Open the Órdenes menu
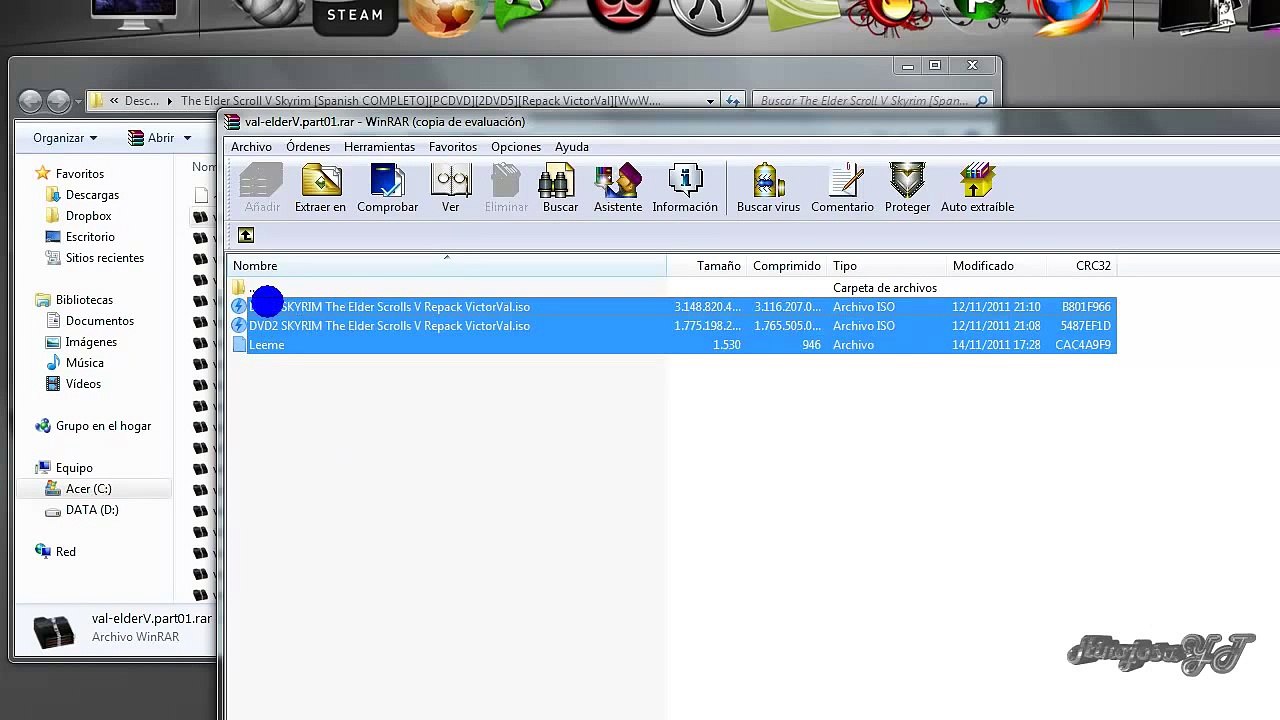Viewport: 1280px width, 720px height. click(x=308, y=147)
